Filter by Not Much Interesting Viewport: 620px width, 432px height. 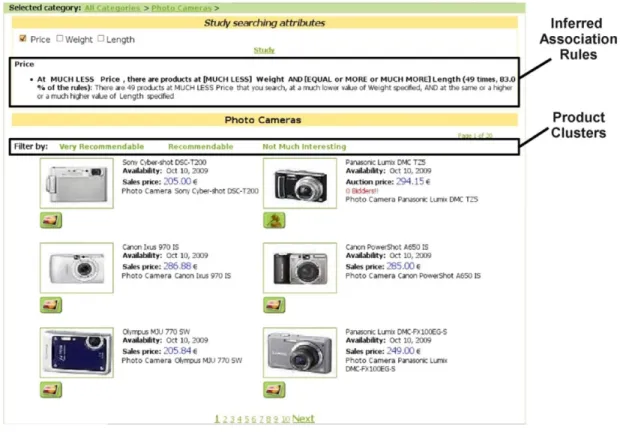coord(304,147)
